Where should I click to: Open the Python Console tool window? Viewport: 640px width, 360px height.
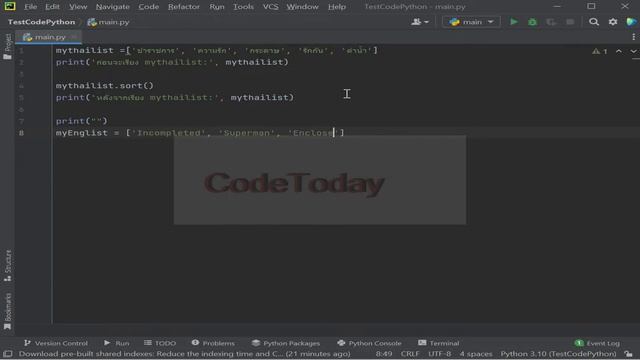coord(369,343)
